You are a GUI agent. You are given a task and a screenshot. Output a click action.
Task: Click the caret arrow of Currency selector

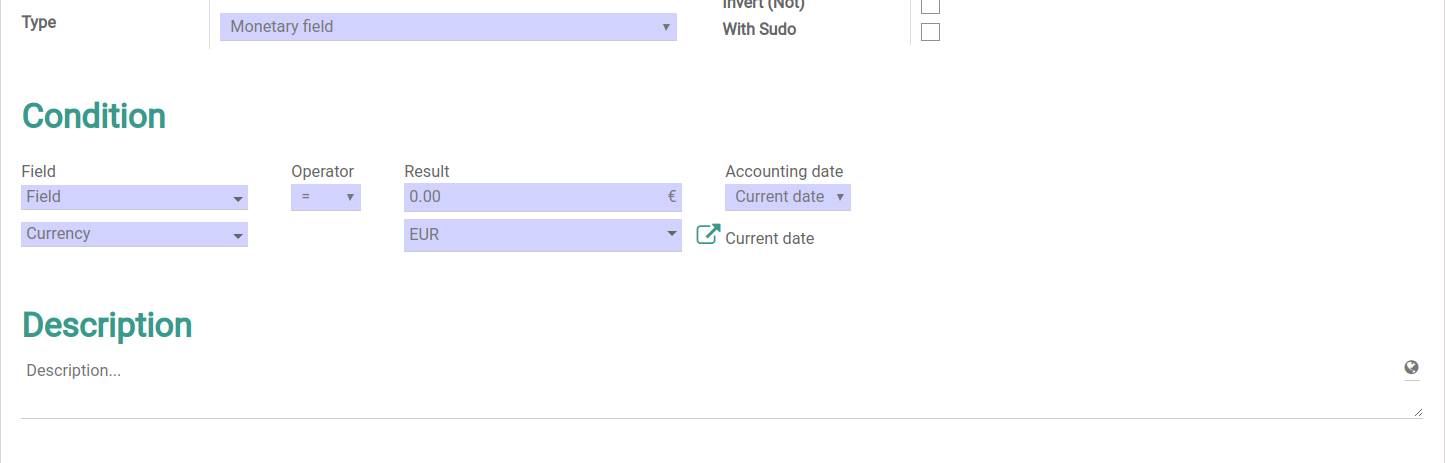click(238, 236)
